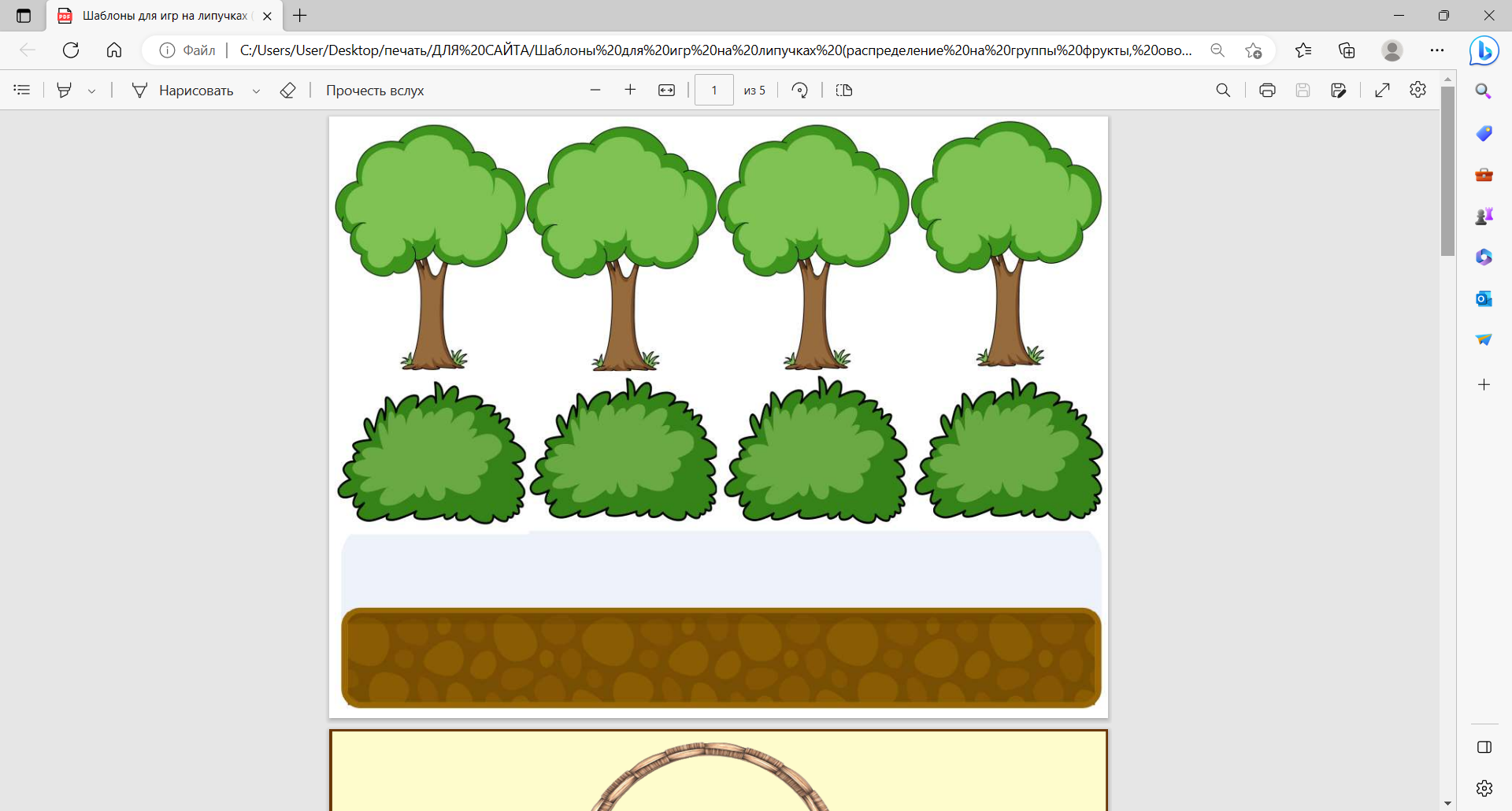1512x811 pixels.
Task: Open Bing chat sidebar button
Action: click(1484, 51)
